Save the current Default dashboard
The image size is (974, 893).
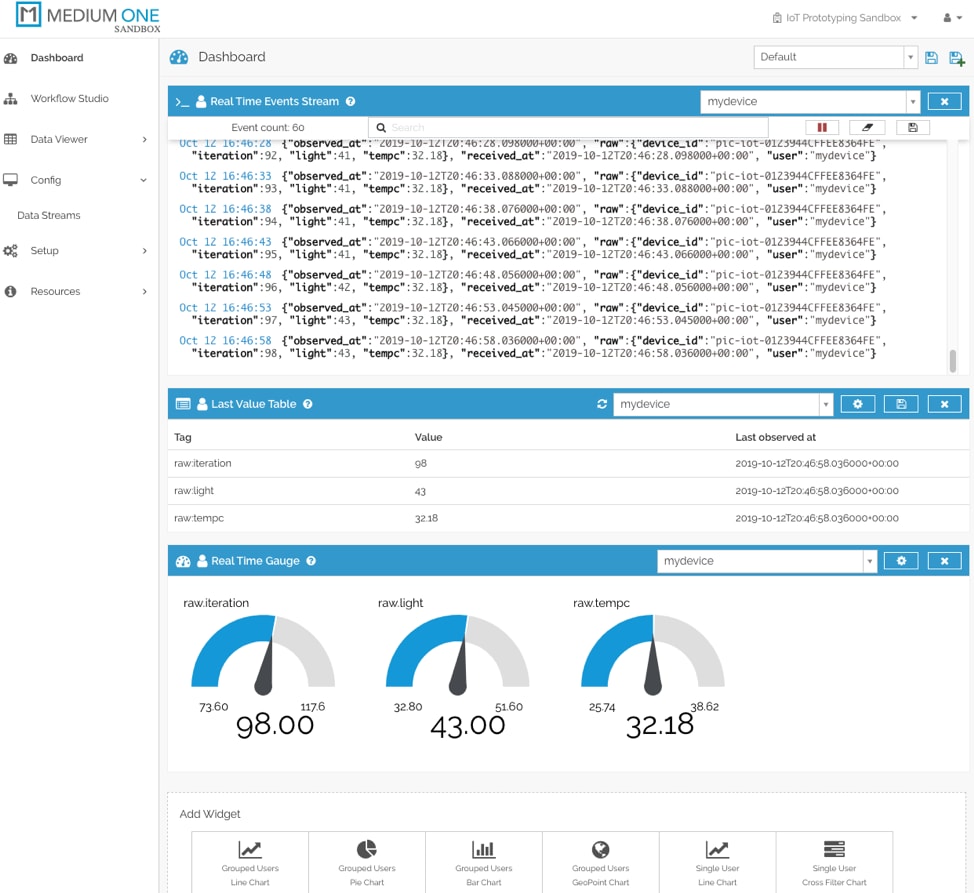(x=931, y=57)
